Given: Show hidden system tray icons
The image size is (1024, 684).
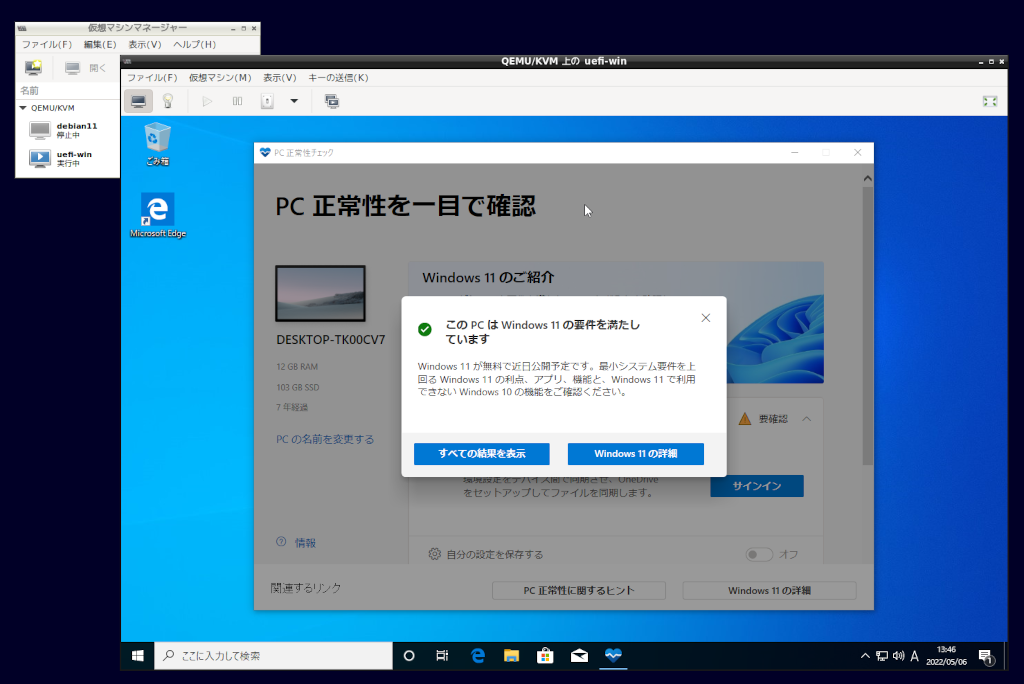Looking at the screenshot, I should click(865, 656).
